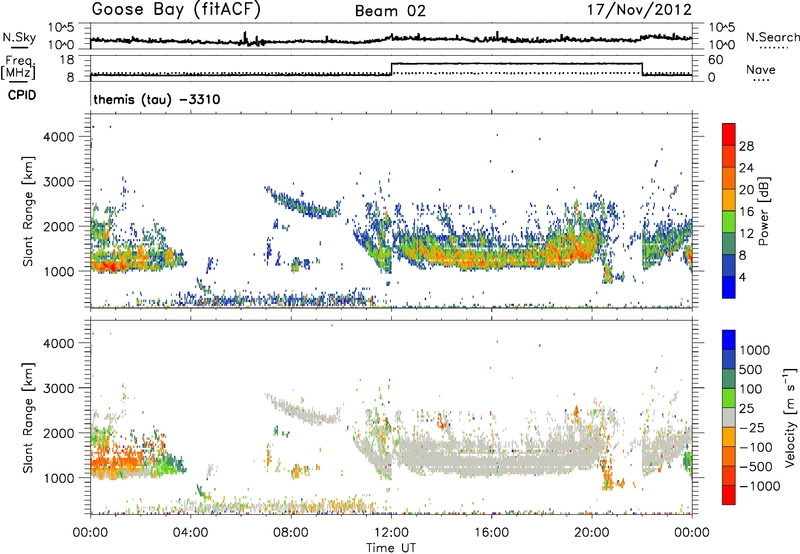Pick the red bottom segment of Velocity colorbar

click(x=729, y=495)
